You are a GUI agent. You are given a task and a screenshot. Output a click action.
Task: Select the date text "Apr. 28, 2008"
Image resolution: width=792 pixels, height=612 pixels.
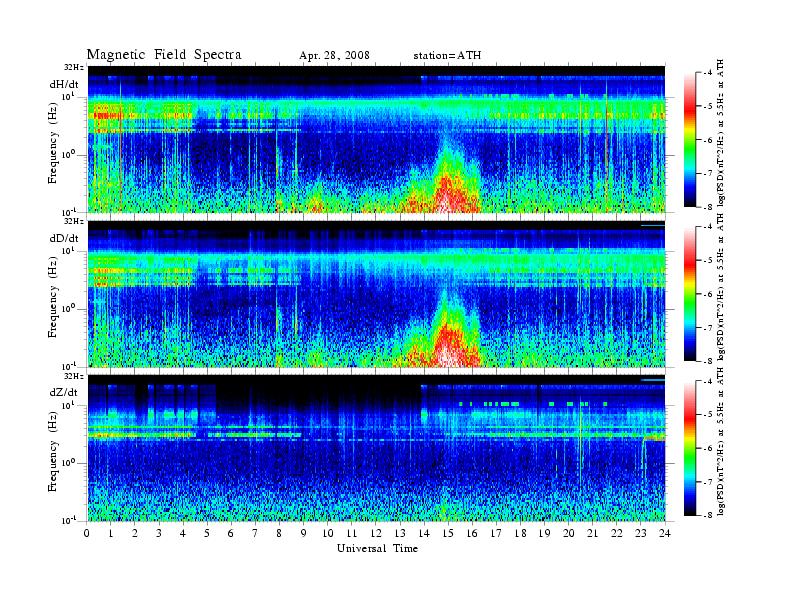coord(334,56)
